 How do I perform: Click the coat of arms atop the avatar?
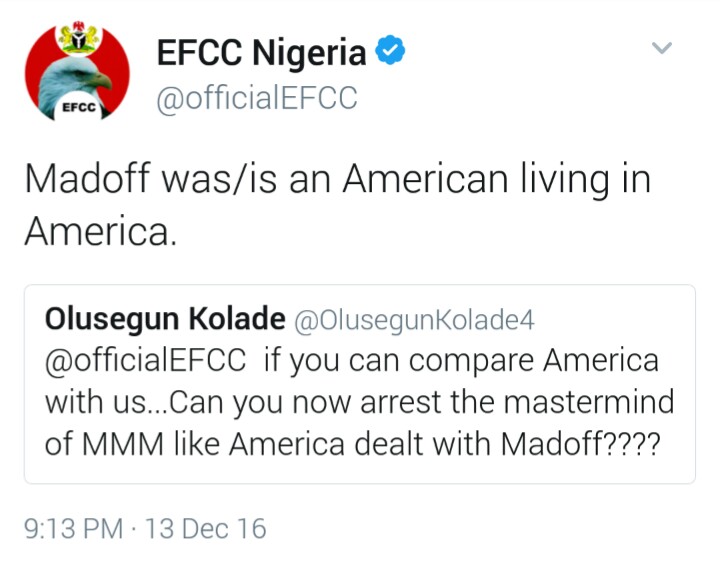[76, 38]
